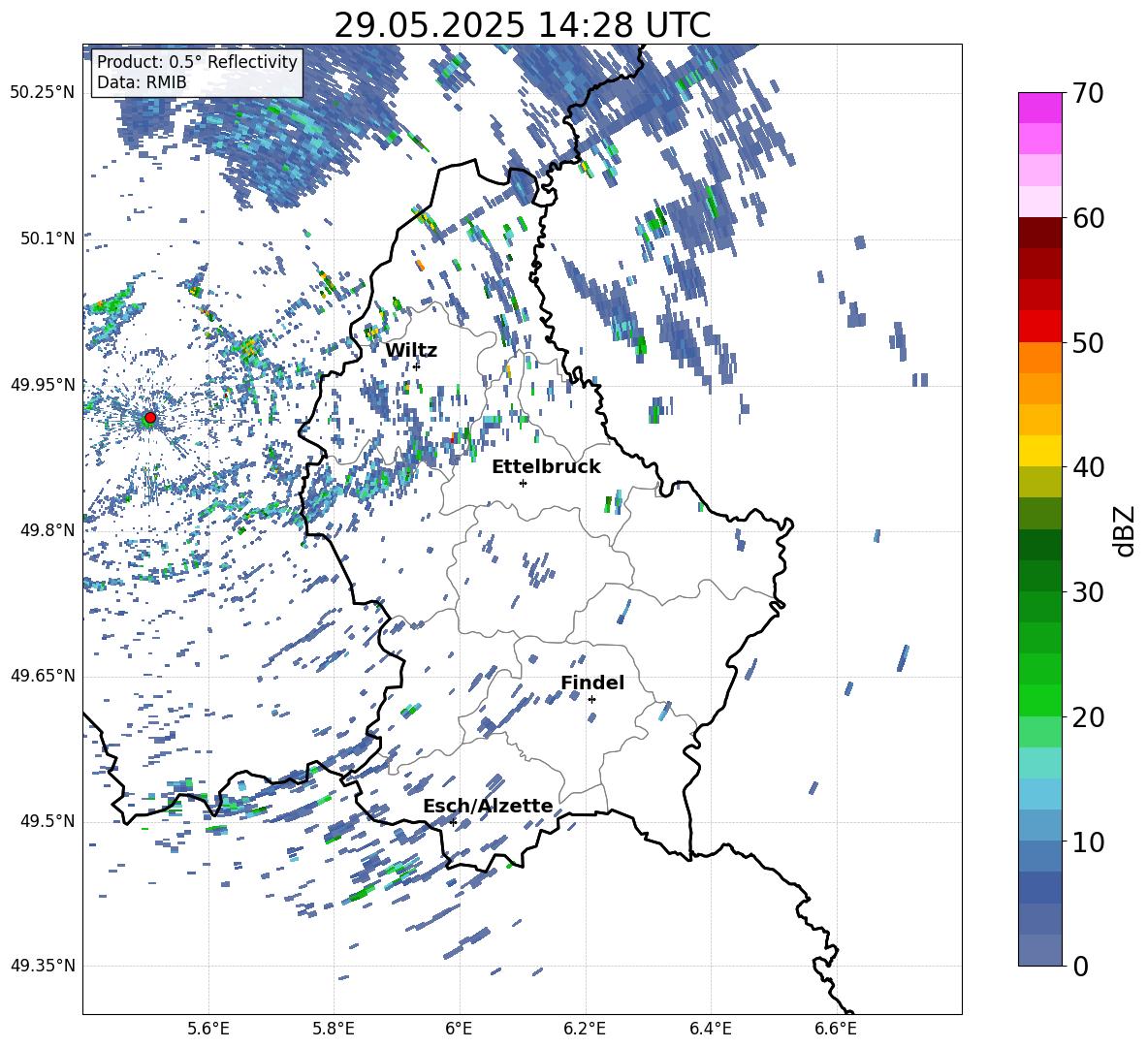
Task: Click the 49.5°N latitude label
Action: (x=48, y=821)
